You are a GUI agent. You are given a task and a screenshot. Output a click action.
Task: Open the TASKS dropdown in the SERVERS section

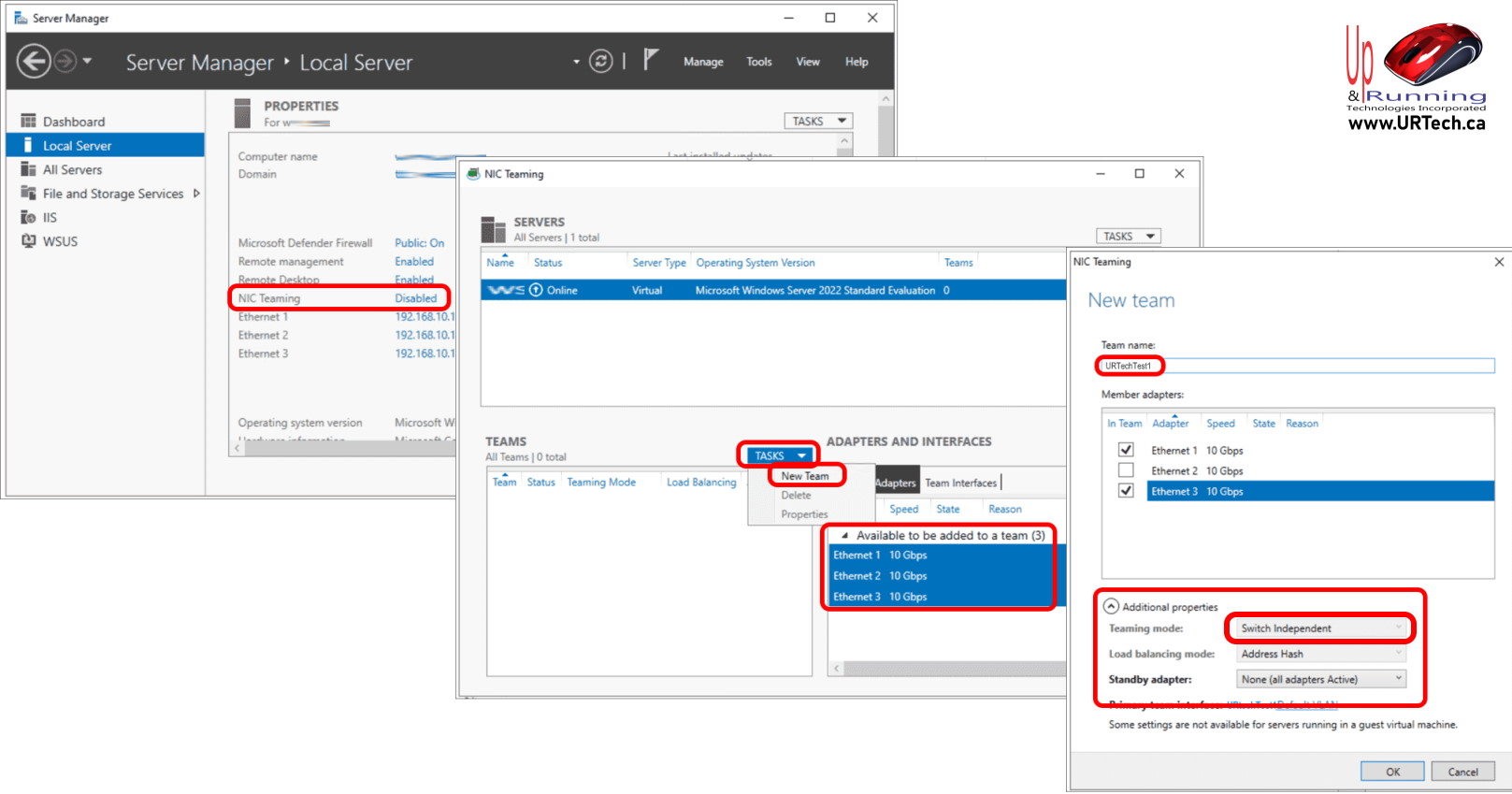coord(1129,237)
